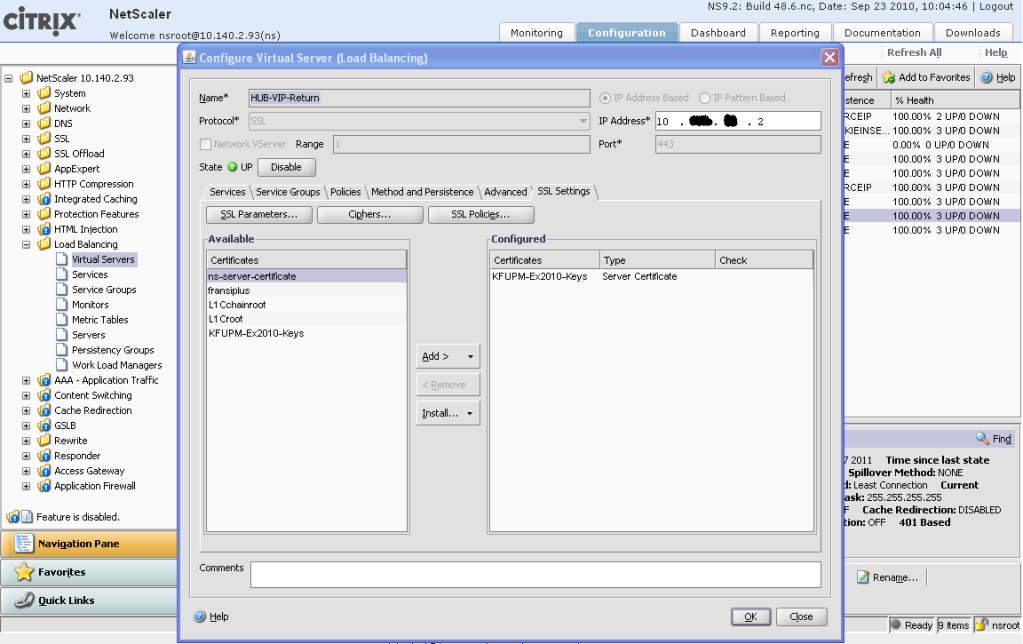Click the Quick Links chain icon
Image resolution: width=1023 pixels, height=644 pixels.
click(x=23, y=600)
